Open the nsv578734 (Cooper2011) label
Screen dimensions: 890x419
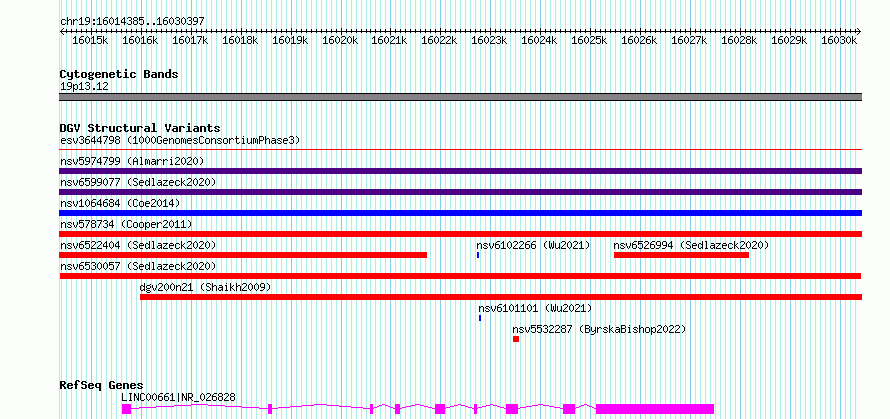click(x=126, y=224)
